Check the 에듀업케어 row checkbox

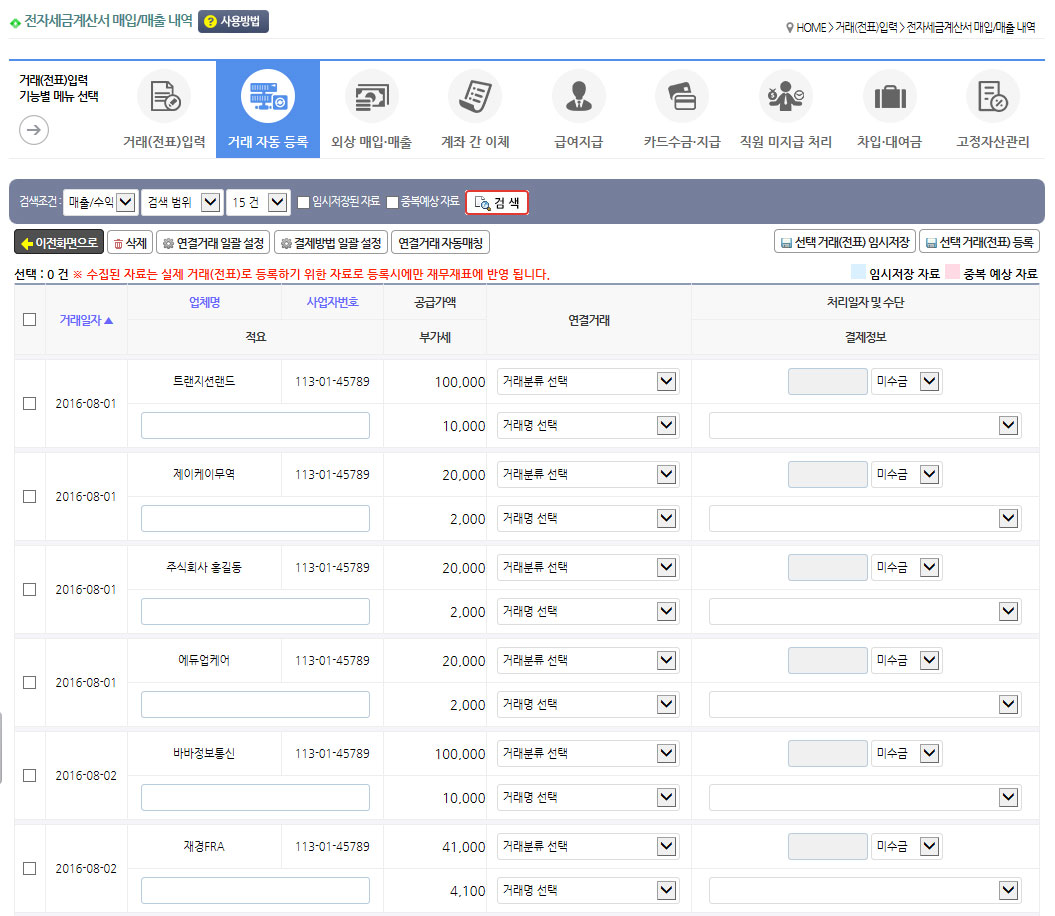pos(30,682)
